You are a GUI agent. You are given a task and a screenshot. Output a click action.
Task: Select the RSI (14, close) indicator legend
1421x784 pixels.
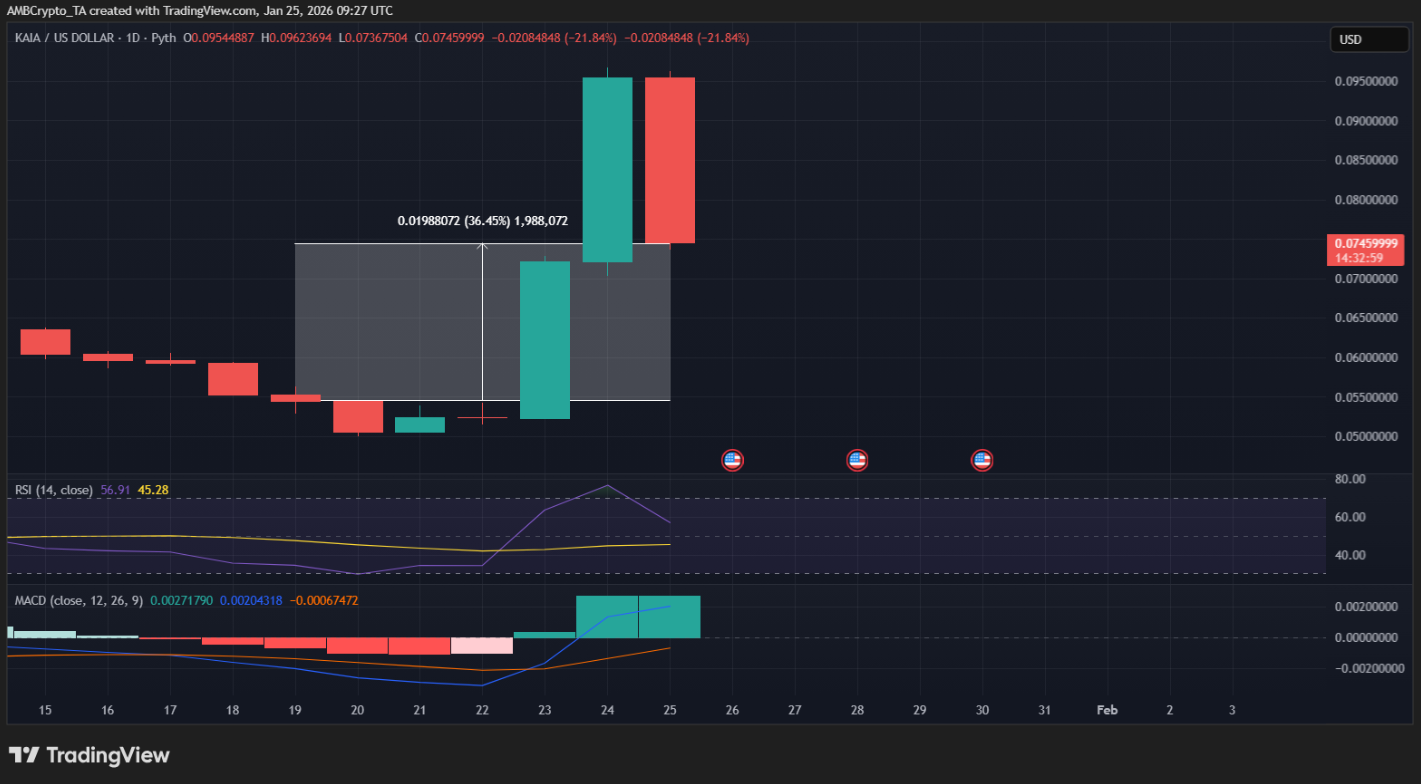pos(54,490)
